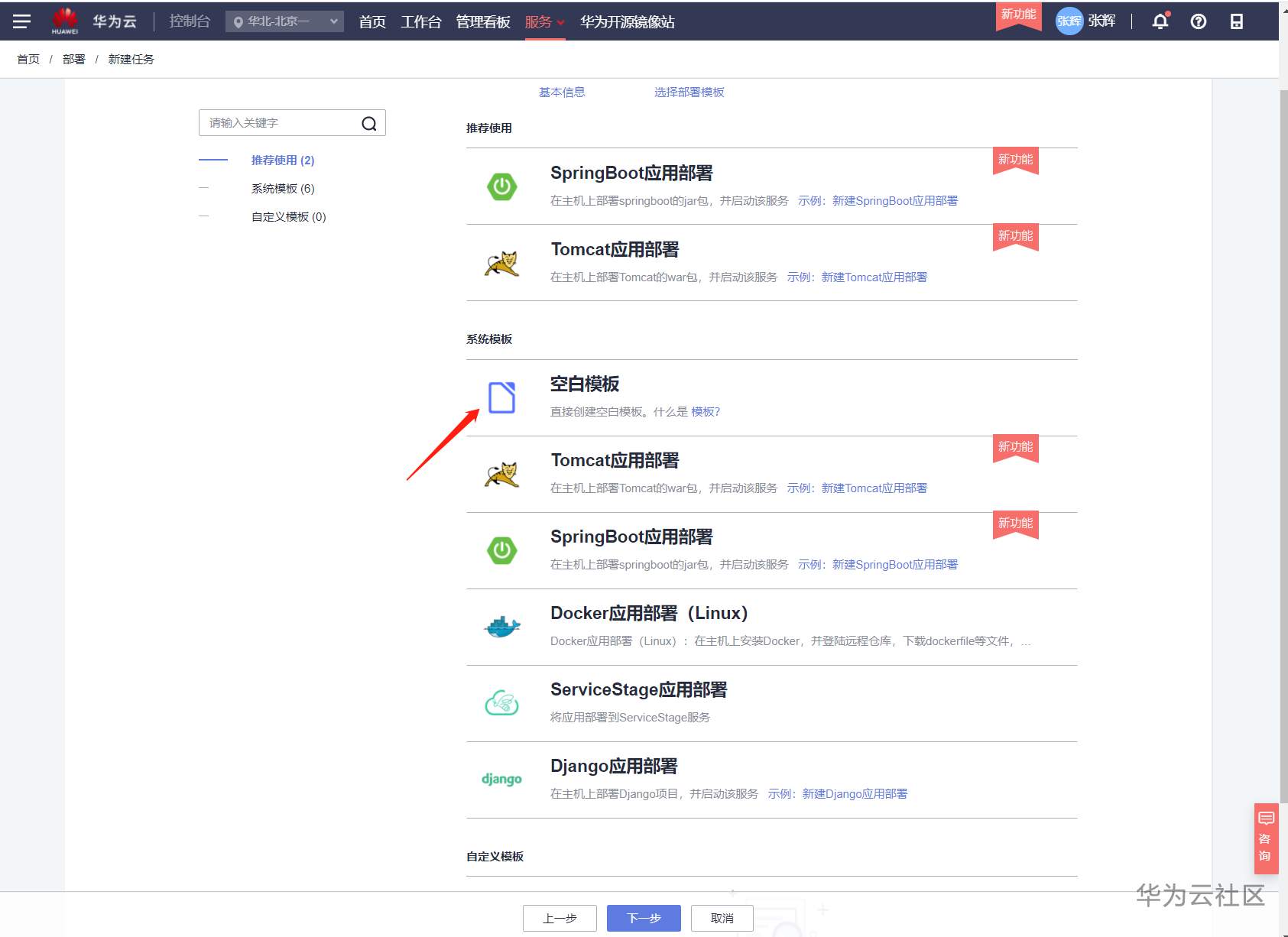Open 工作台 in top navigation
This screenshot has width=1288, height=937.
click(x=421, y=22)
